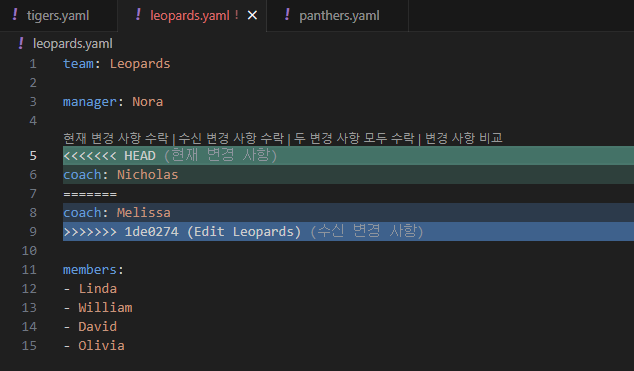634x371 pixels.
Task: Click line number 11 in the gutter
Action: (x=29, y=270)
